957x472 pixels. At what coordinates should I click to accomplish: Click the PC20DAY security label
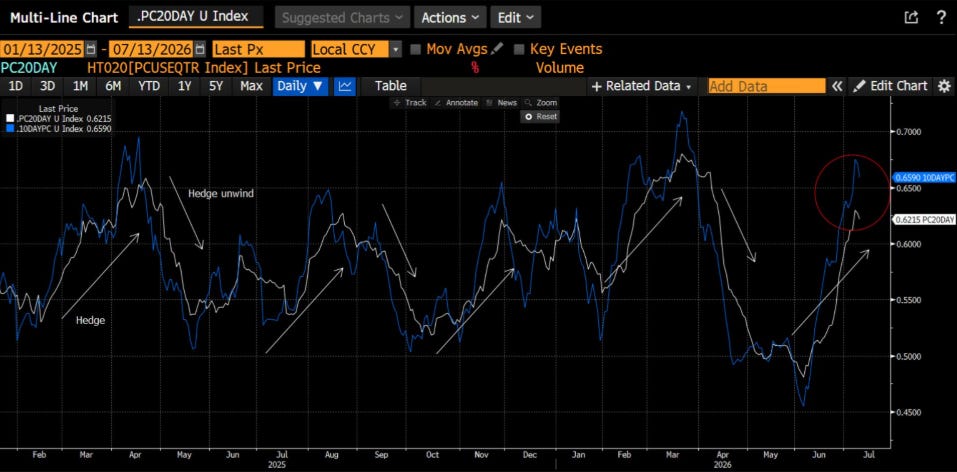click(x=31, y=68)
